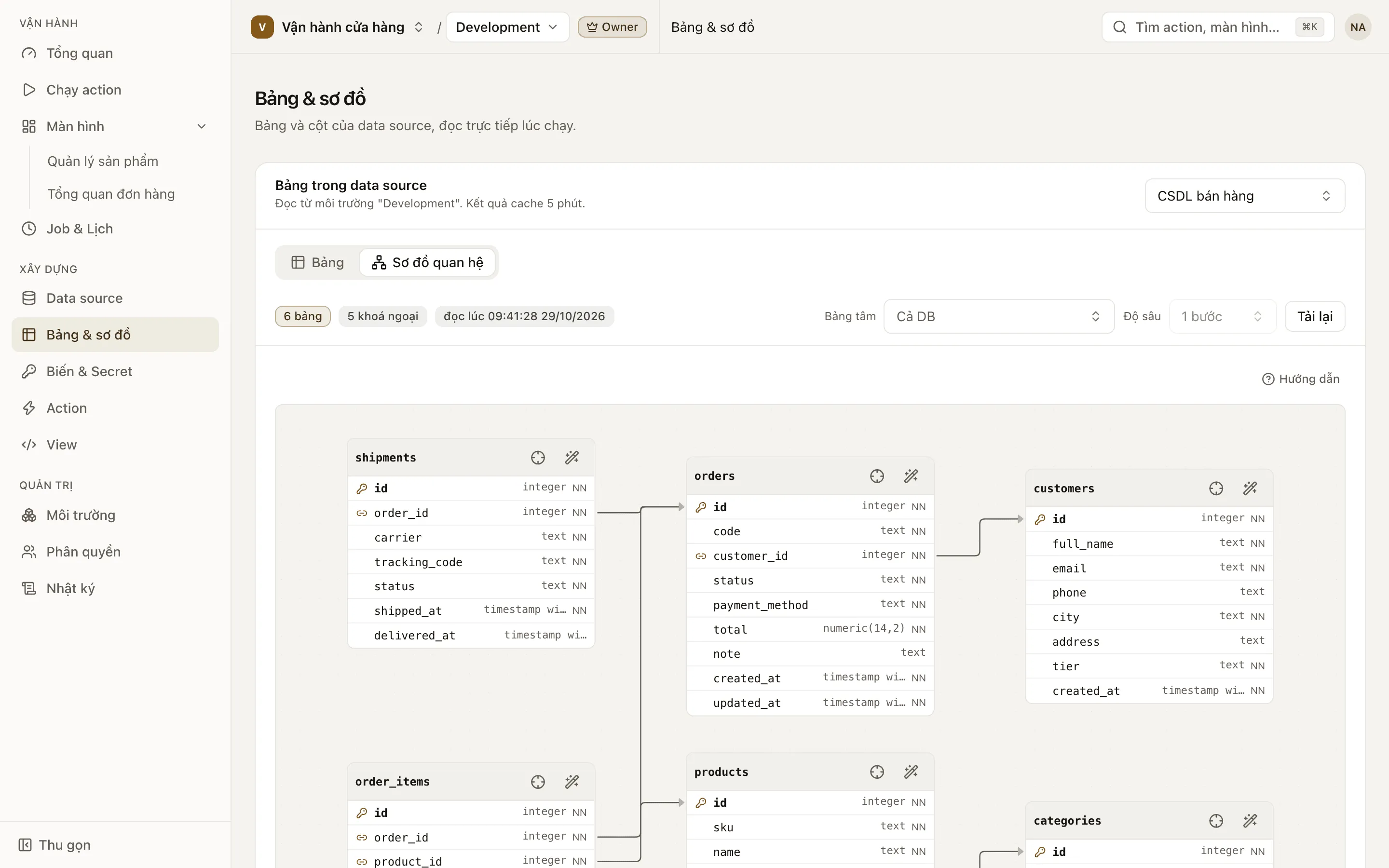The width and height of the screenshot is (1389, 868).
Task: Click the search box Tìm action, màn hình
Action: (x=1217, y=27)
